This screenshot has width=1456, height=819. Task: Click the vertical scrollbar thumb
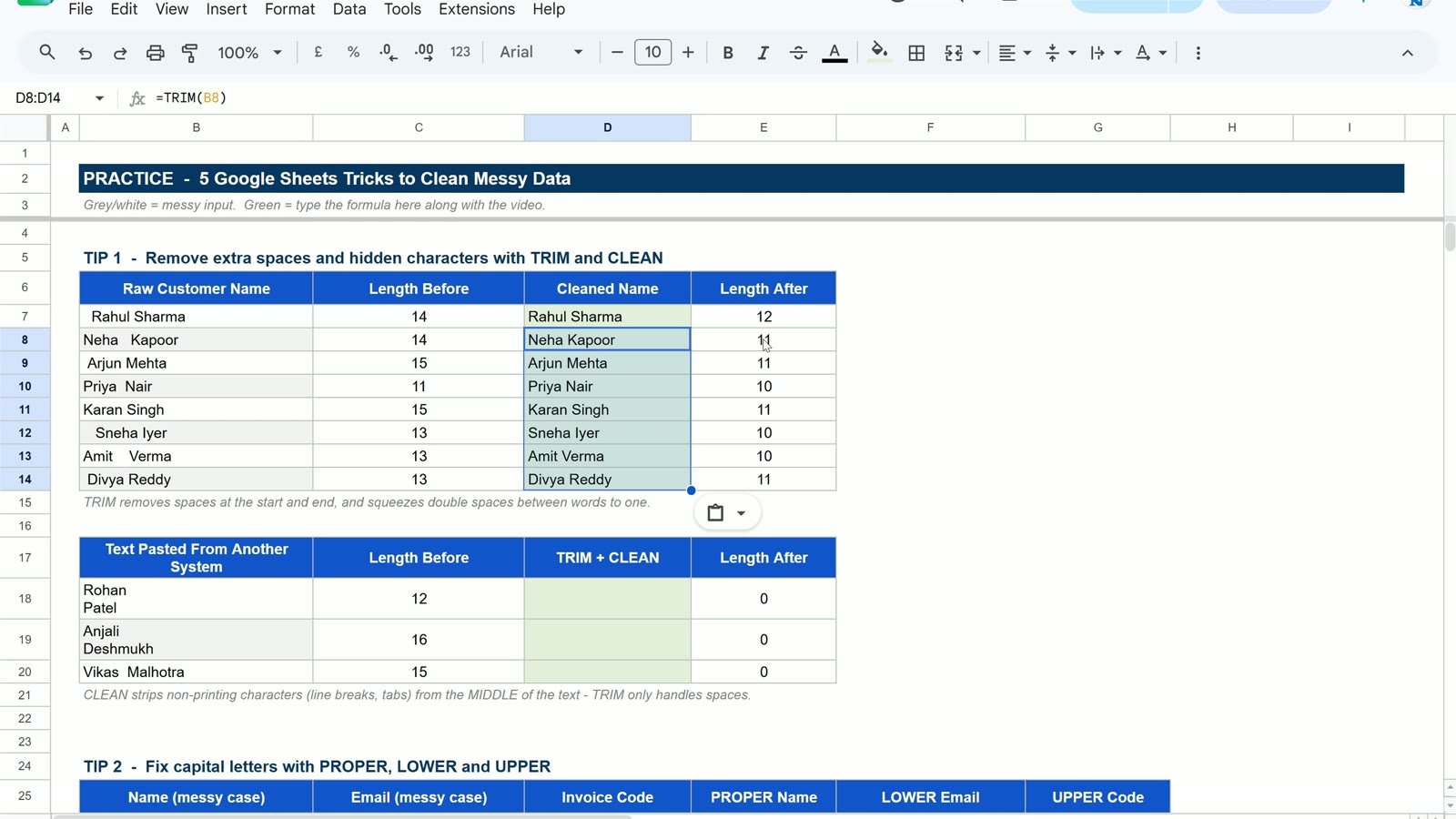pos(1450,238)
